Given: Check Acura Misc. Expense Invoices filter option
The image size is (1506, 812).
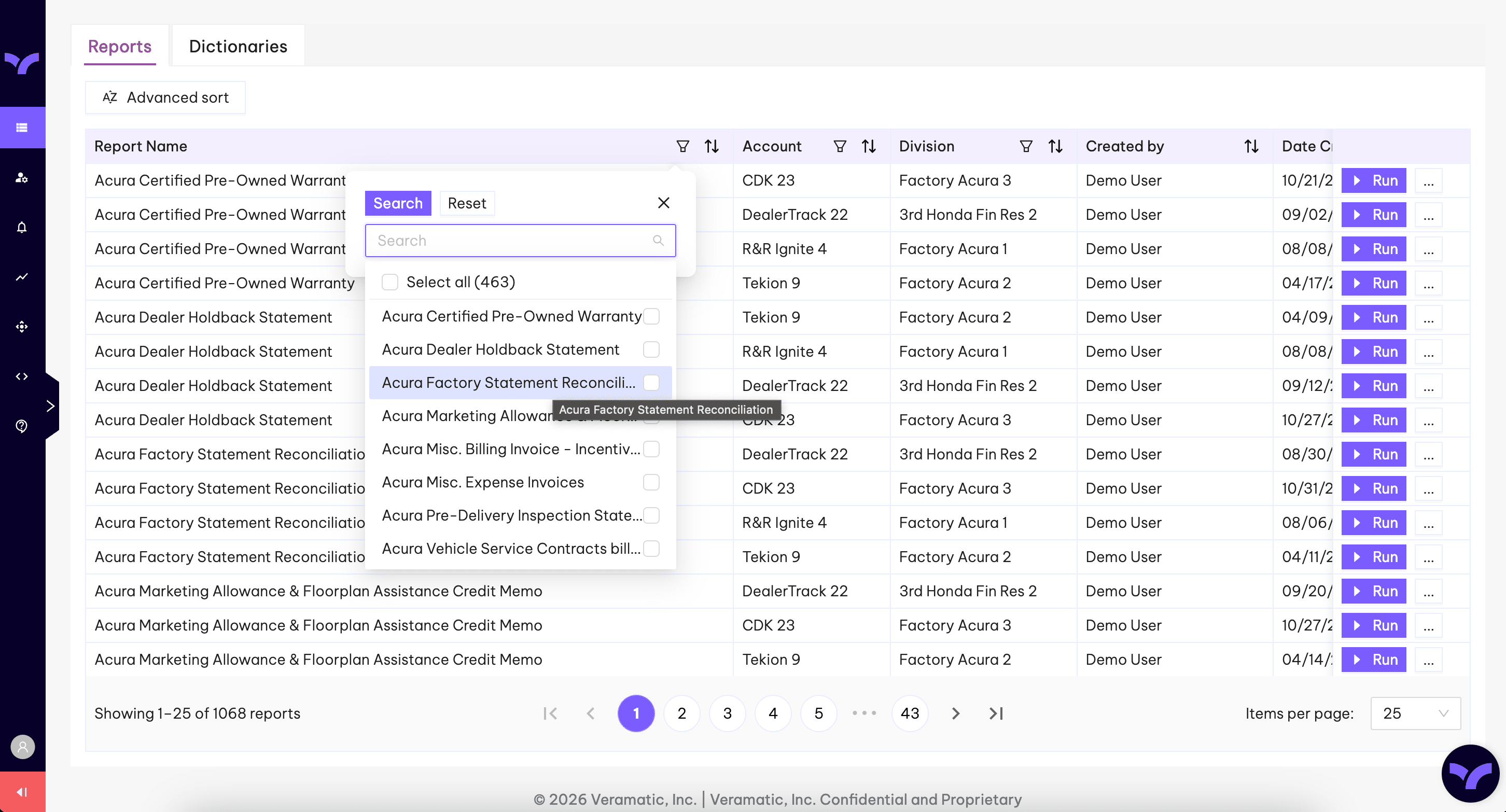Looking at the screenshot, I should click(x=651, y=482).
